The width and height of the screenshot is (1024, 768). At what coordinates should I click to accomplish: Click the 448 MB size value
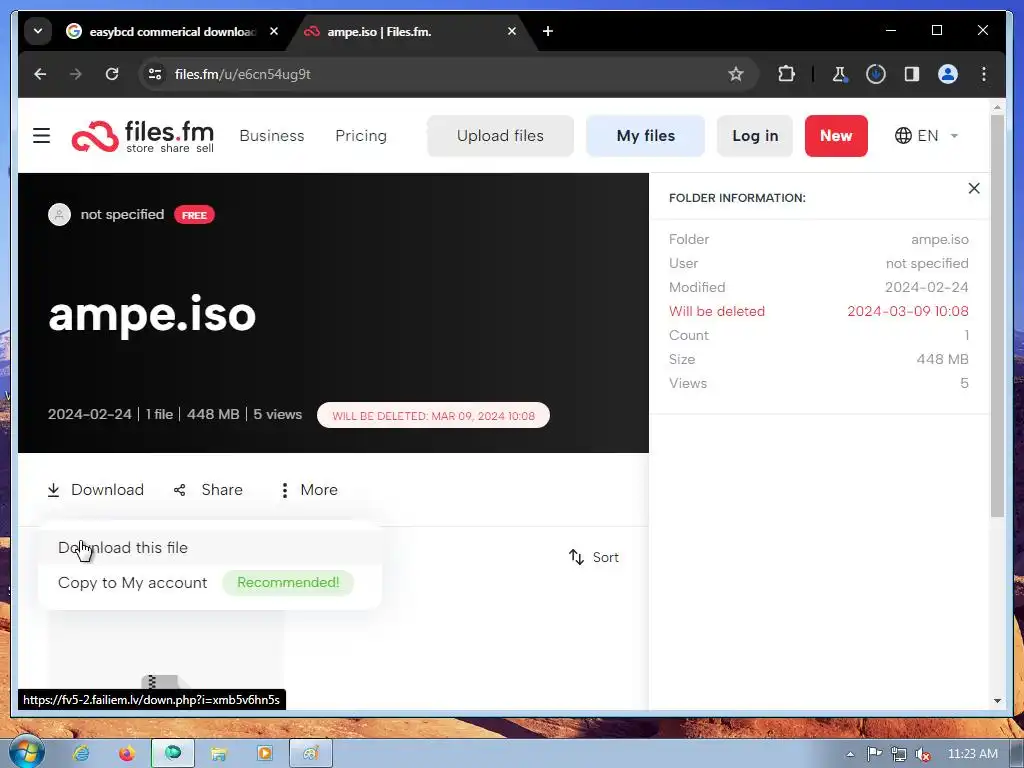(942, 359)
